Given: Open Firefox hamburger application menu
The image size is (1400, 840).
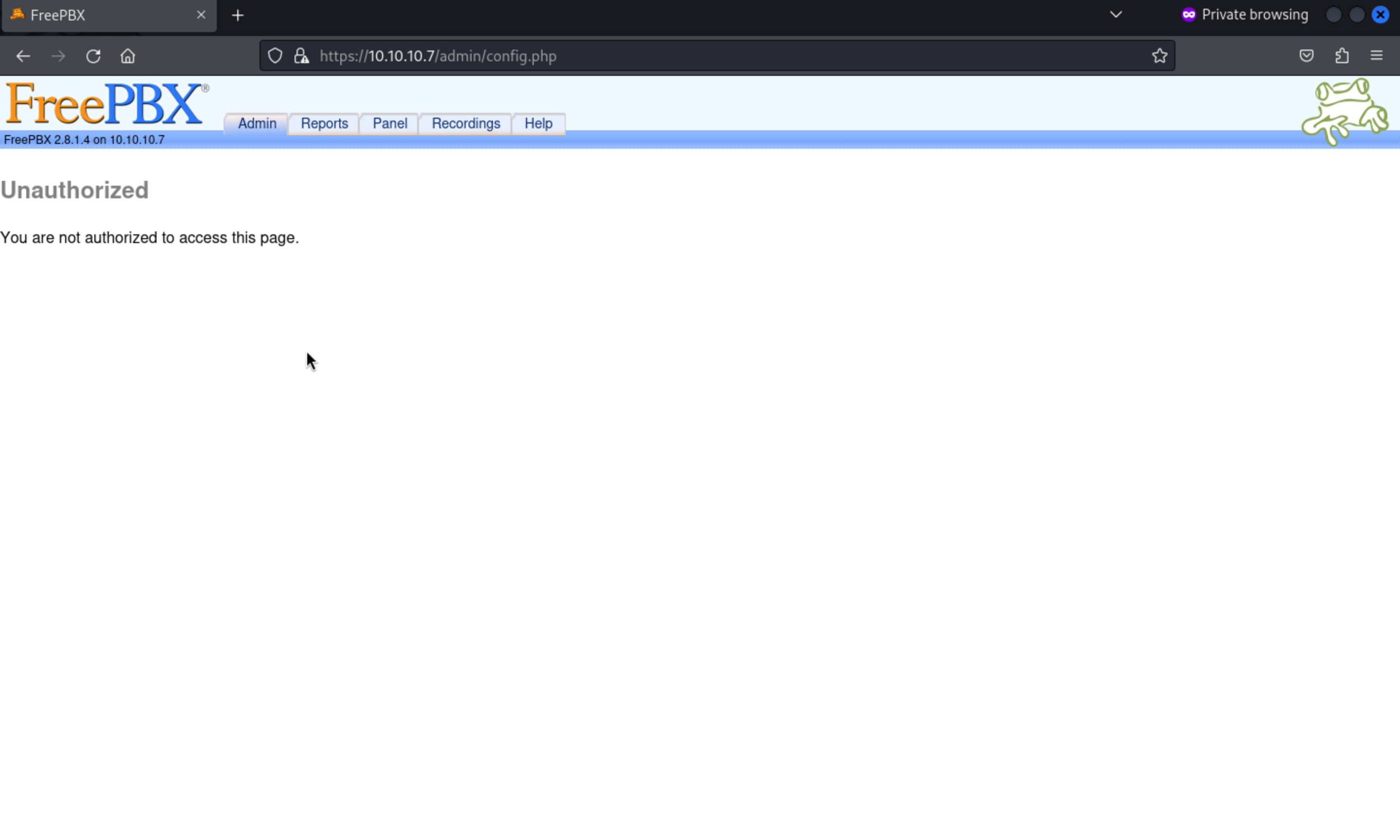Looking at the screenshot, I should point(1376,56).
